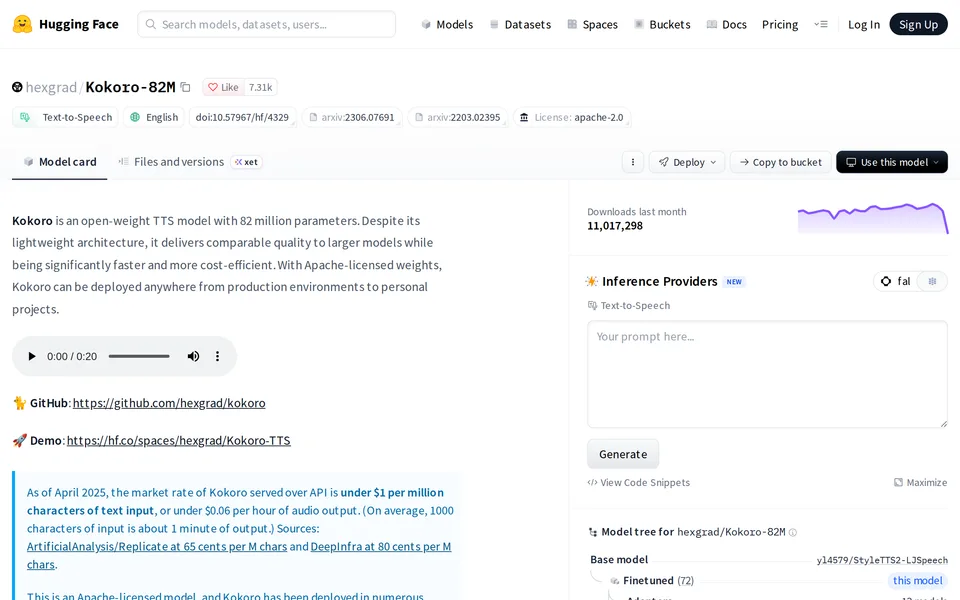Switch to the second inference provider icon
Image resolution: width=960 pixels, height=600 pixels.
[932, 282]
